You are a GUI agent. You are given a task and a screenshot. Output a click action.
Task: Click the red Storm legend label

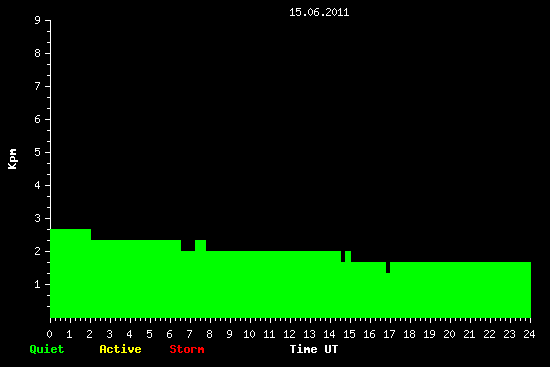(x=187, y=349)
